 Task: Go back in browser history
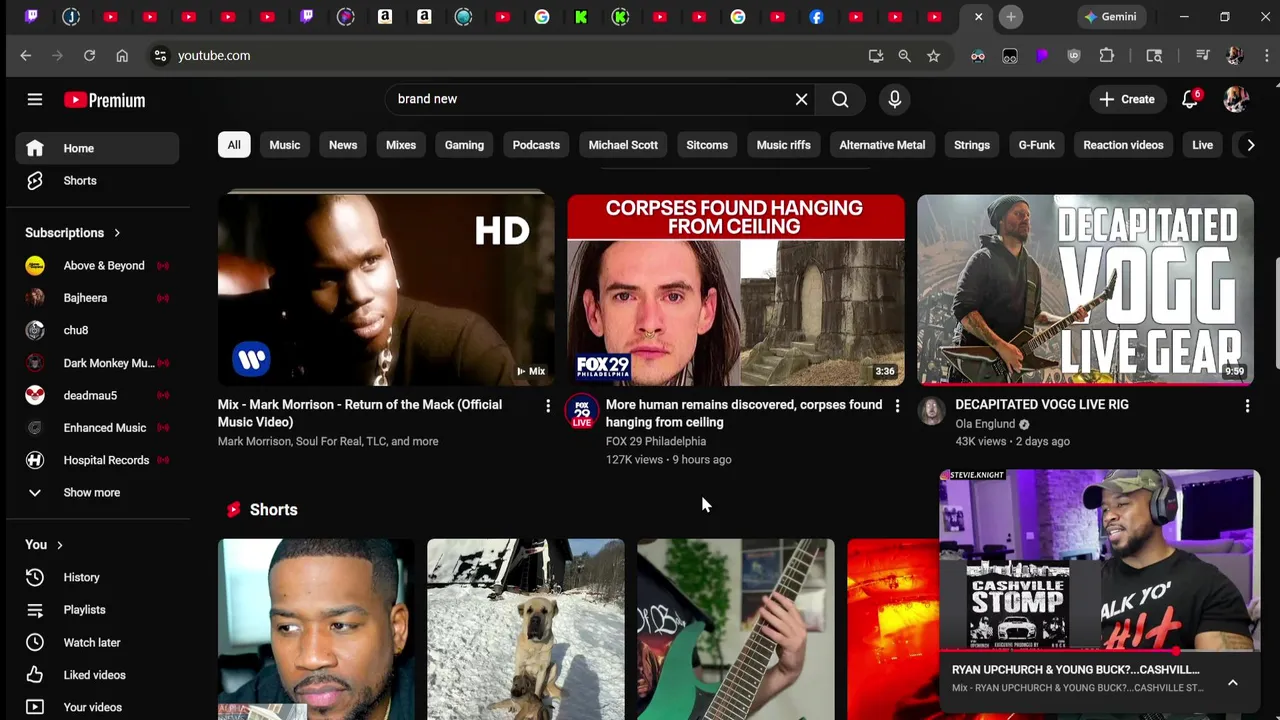point(26,56)
